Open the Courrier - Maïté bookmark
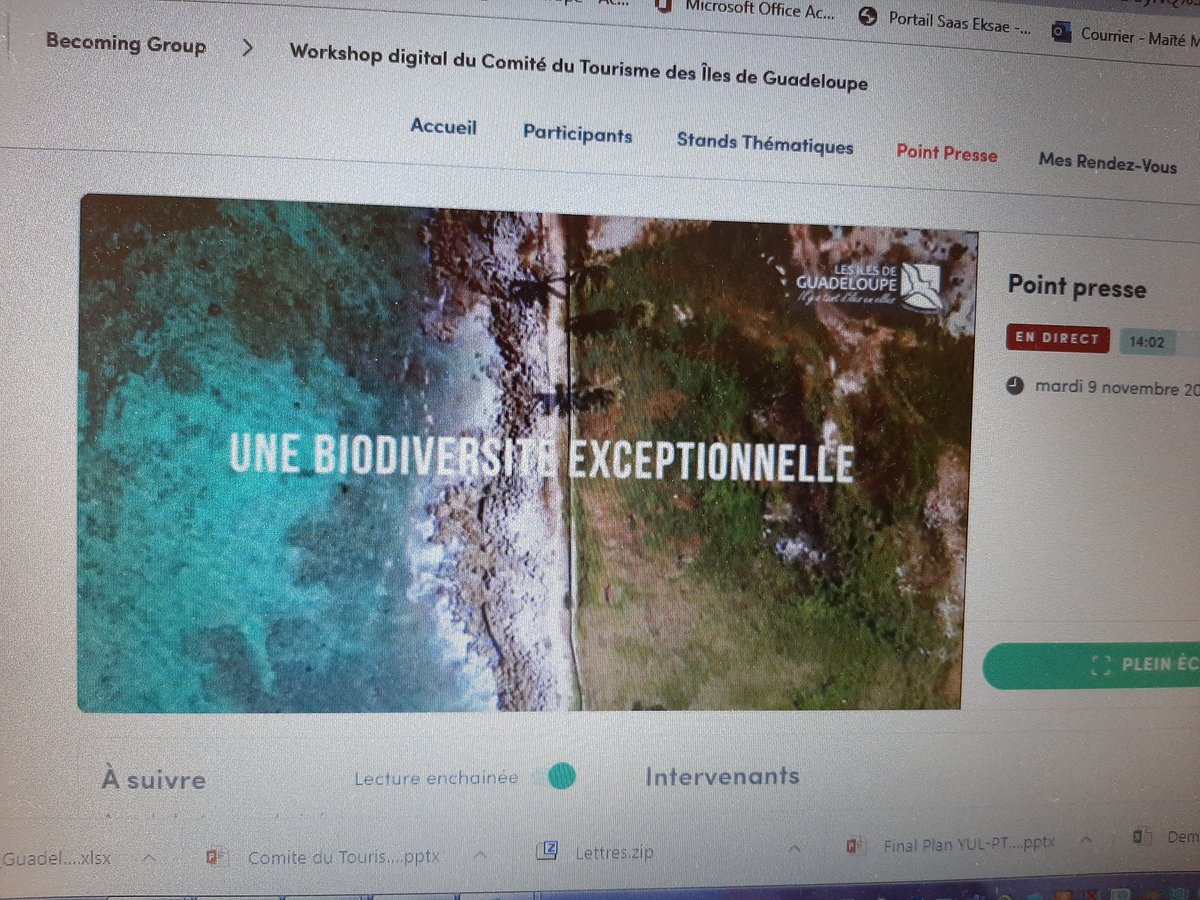The image size is (1200, 900). (1124, 36)
